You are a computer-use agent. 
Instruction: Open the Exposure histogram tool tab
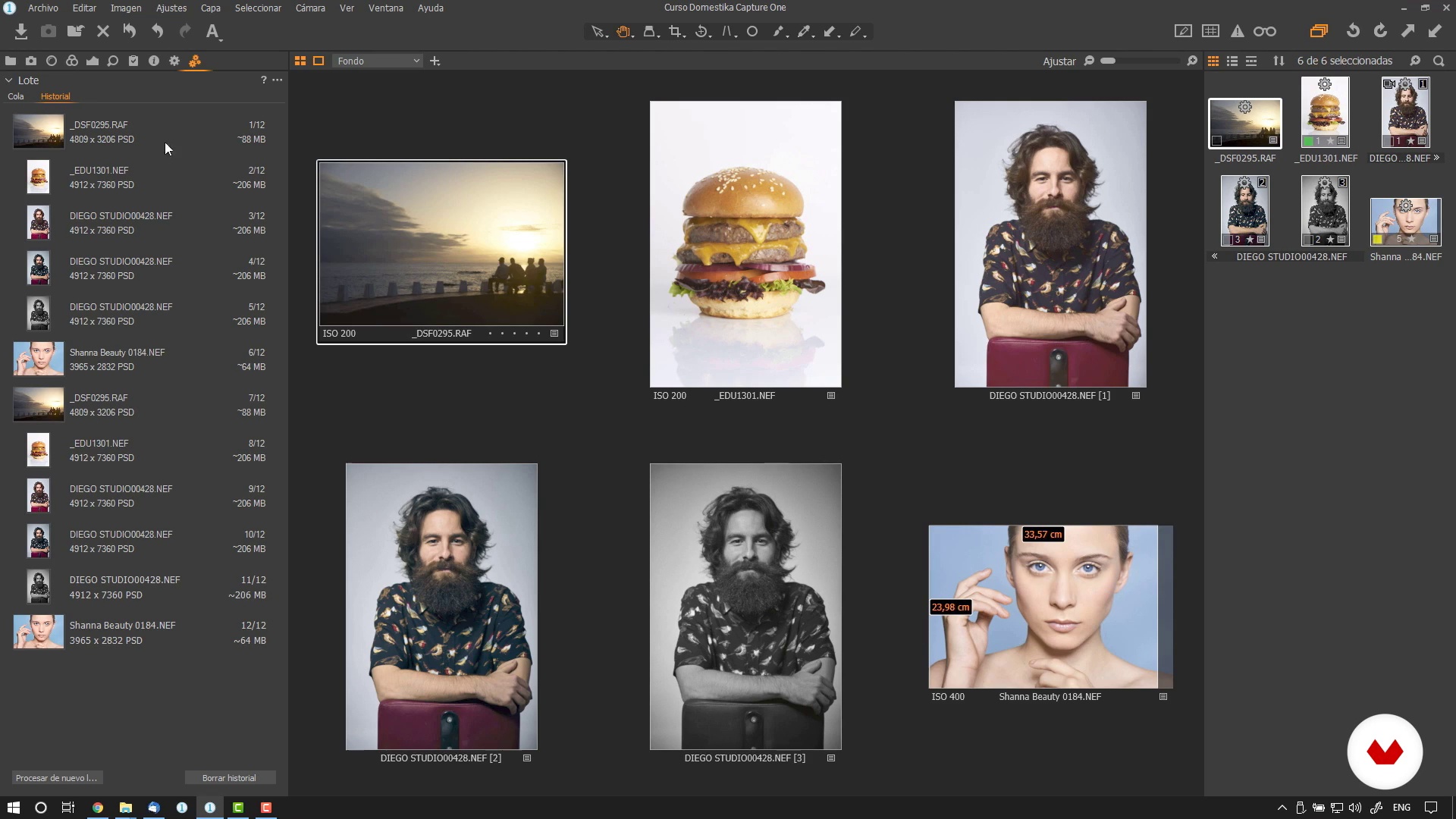pos(93,61)
